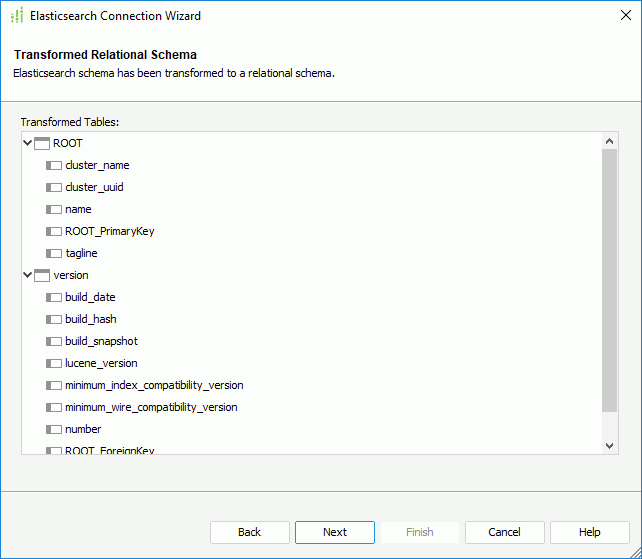
Task: Click the Elasticsearch wizard title bar icon
Action: point(17,15)
